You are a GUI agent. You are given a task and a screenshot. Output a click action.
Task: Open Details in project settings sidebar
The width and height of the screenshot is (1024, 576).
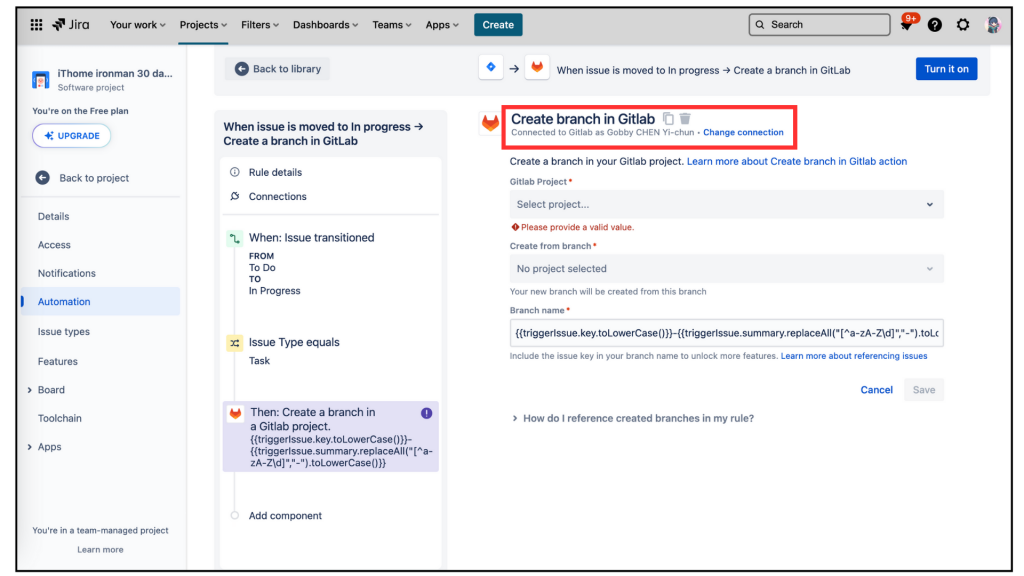(54, 216)
